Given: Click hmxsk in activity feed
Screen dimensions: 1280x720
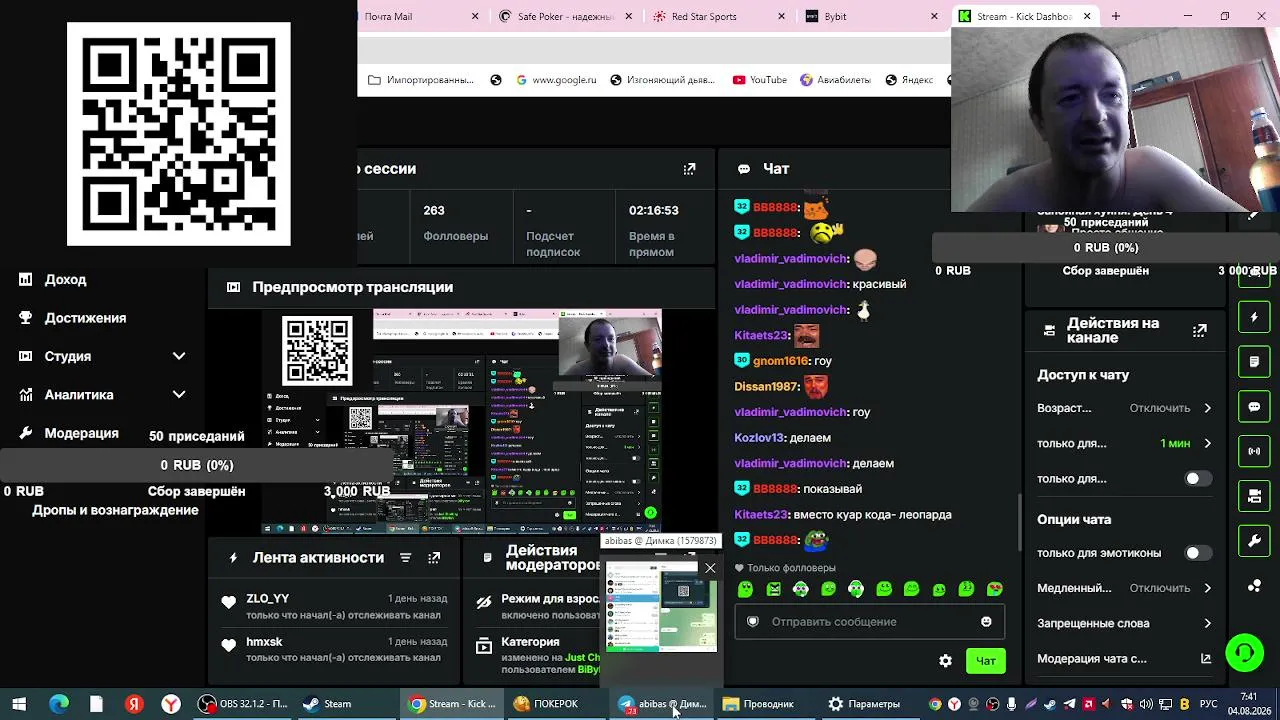Looking at the screenshot, I should pos(264,642).
